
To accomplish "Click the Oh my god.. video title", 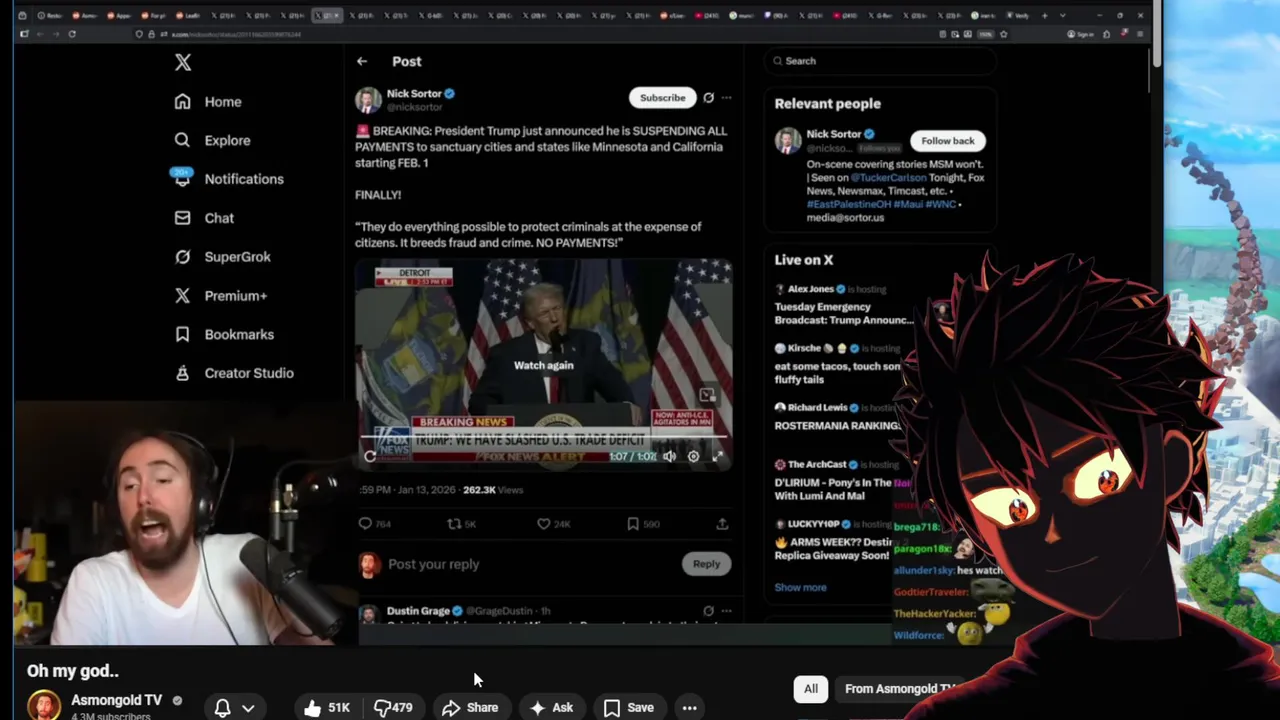I will pyautogui.click(x=73, y=671).
